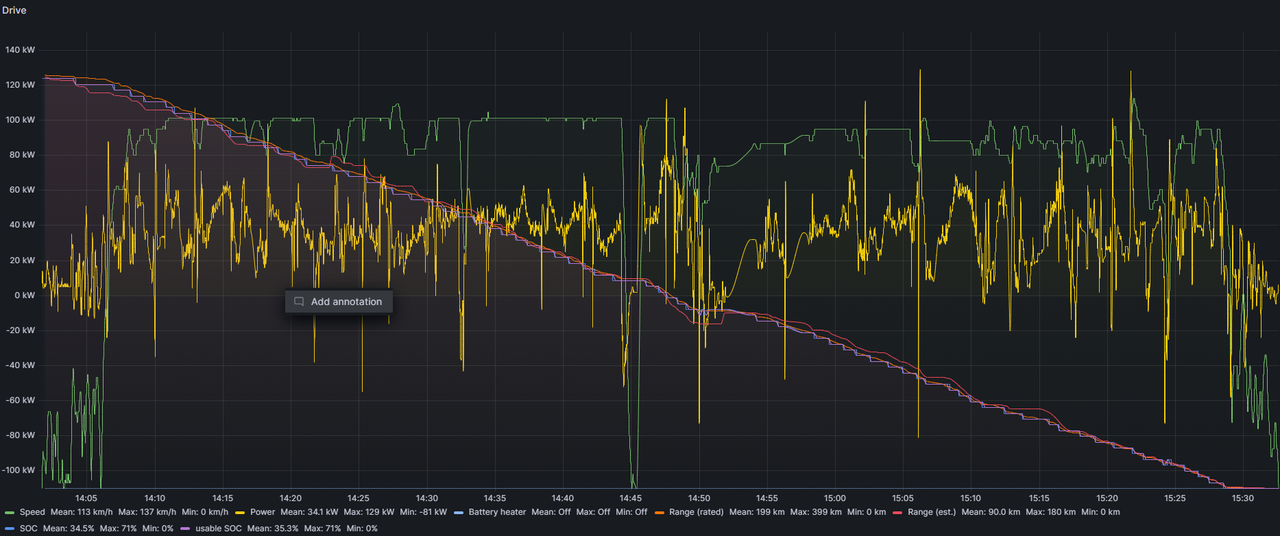Click the Power 'Min: -81 kW' legend value

pos(423,512)
